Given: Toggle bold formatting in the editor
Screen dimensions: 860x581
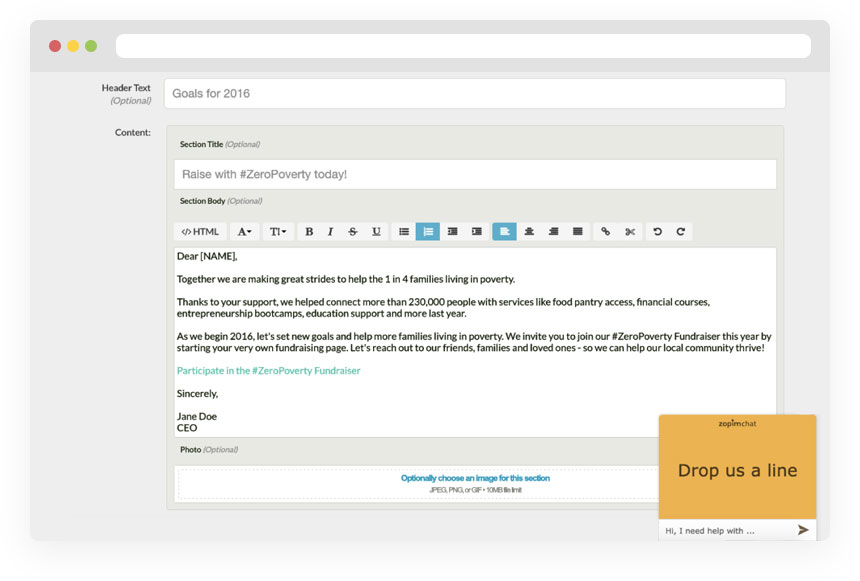Looking at the screenshot, I should 310,231.
